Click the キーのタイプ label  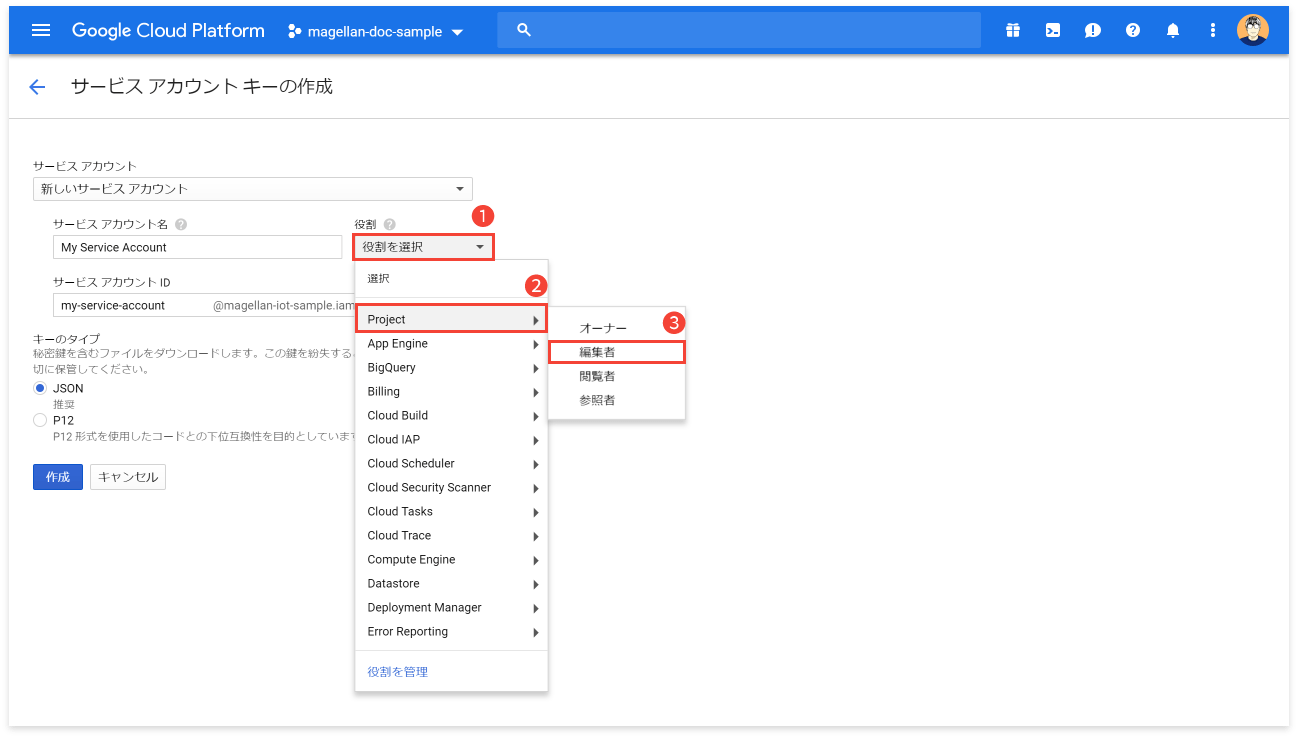coord(66,339)
